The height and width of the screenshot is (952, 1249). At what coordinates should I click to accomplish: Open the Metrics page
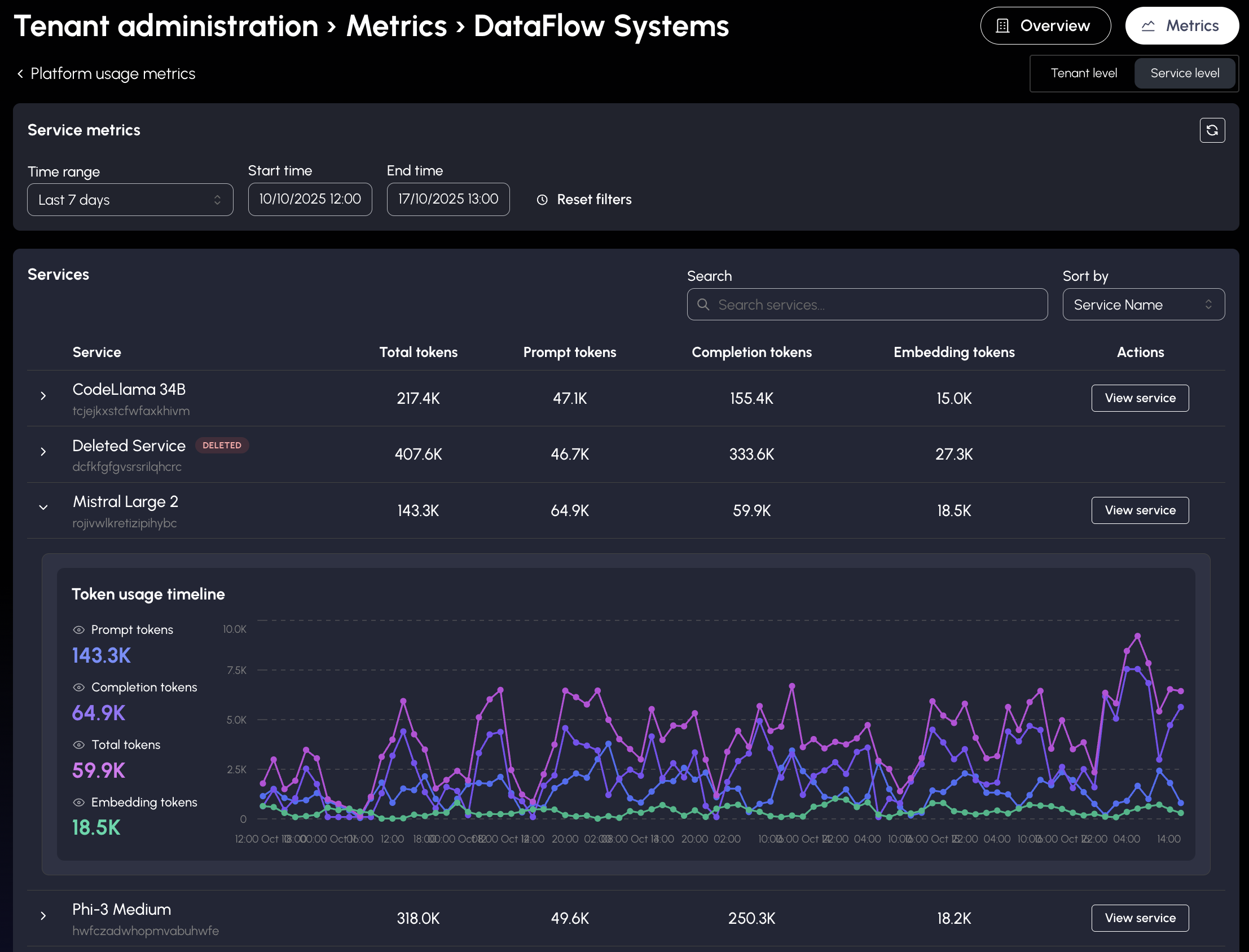(1181, 25)
